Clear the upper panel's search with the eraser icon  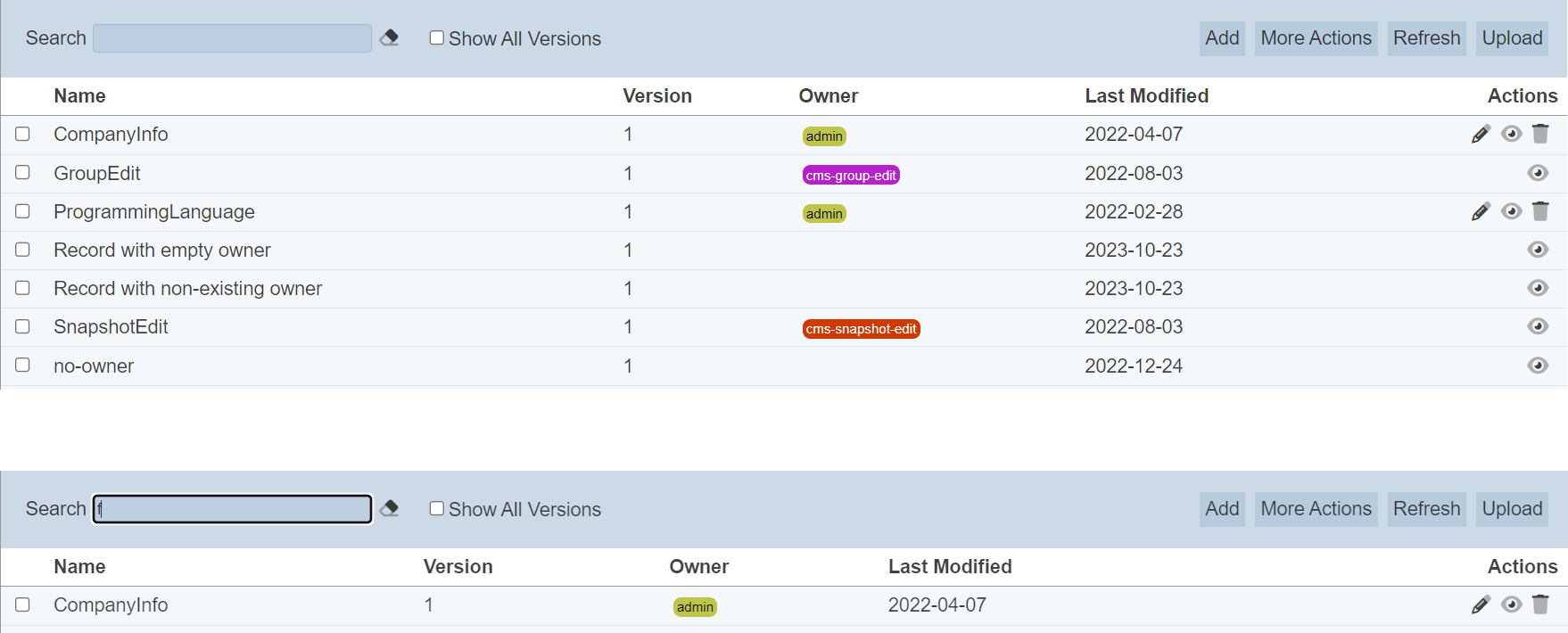point(389,37)
